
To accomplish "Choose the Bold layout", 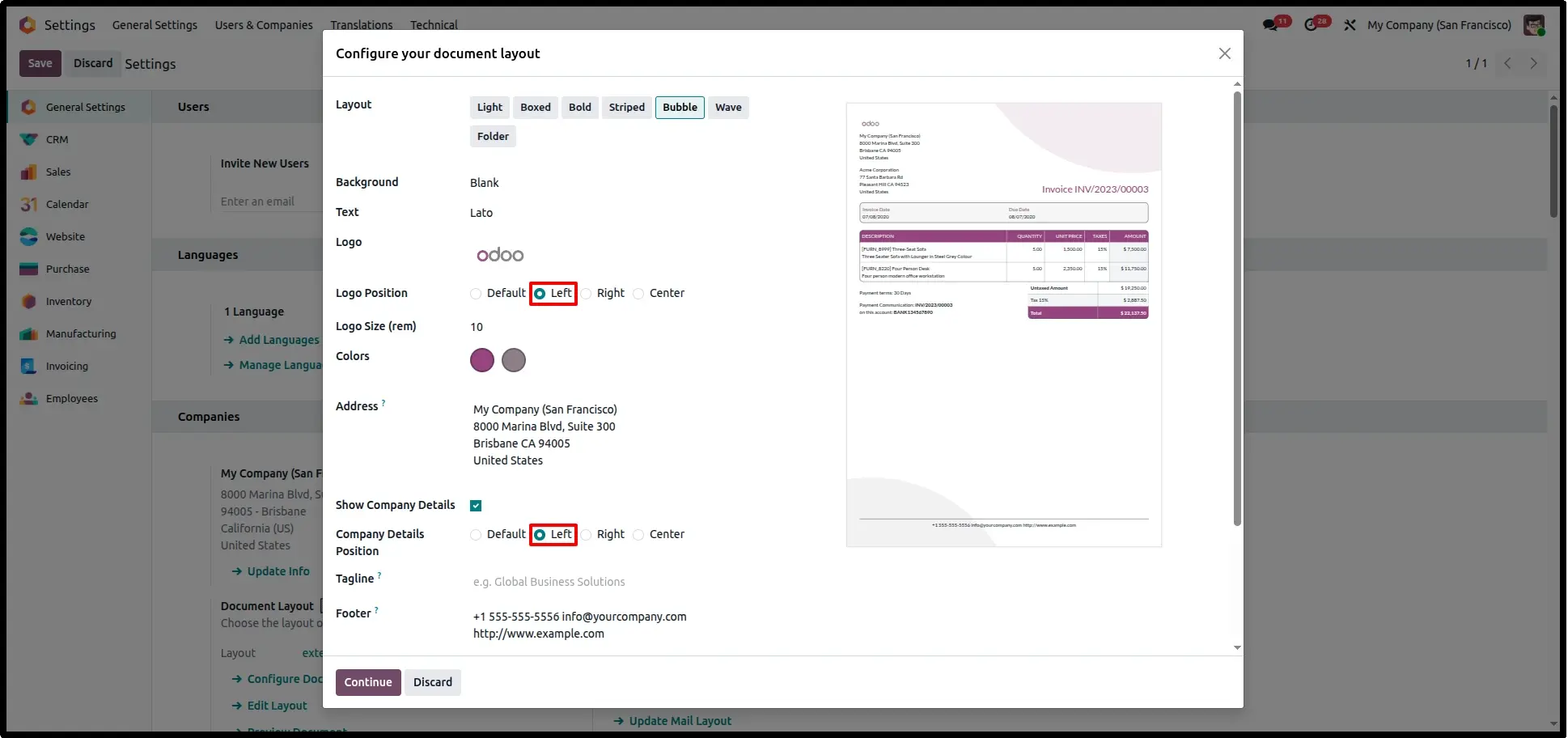I will click(580, 108).
